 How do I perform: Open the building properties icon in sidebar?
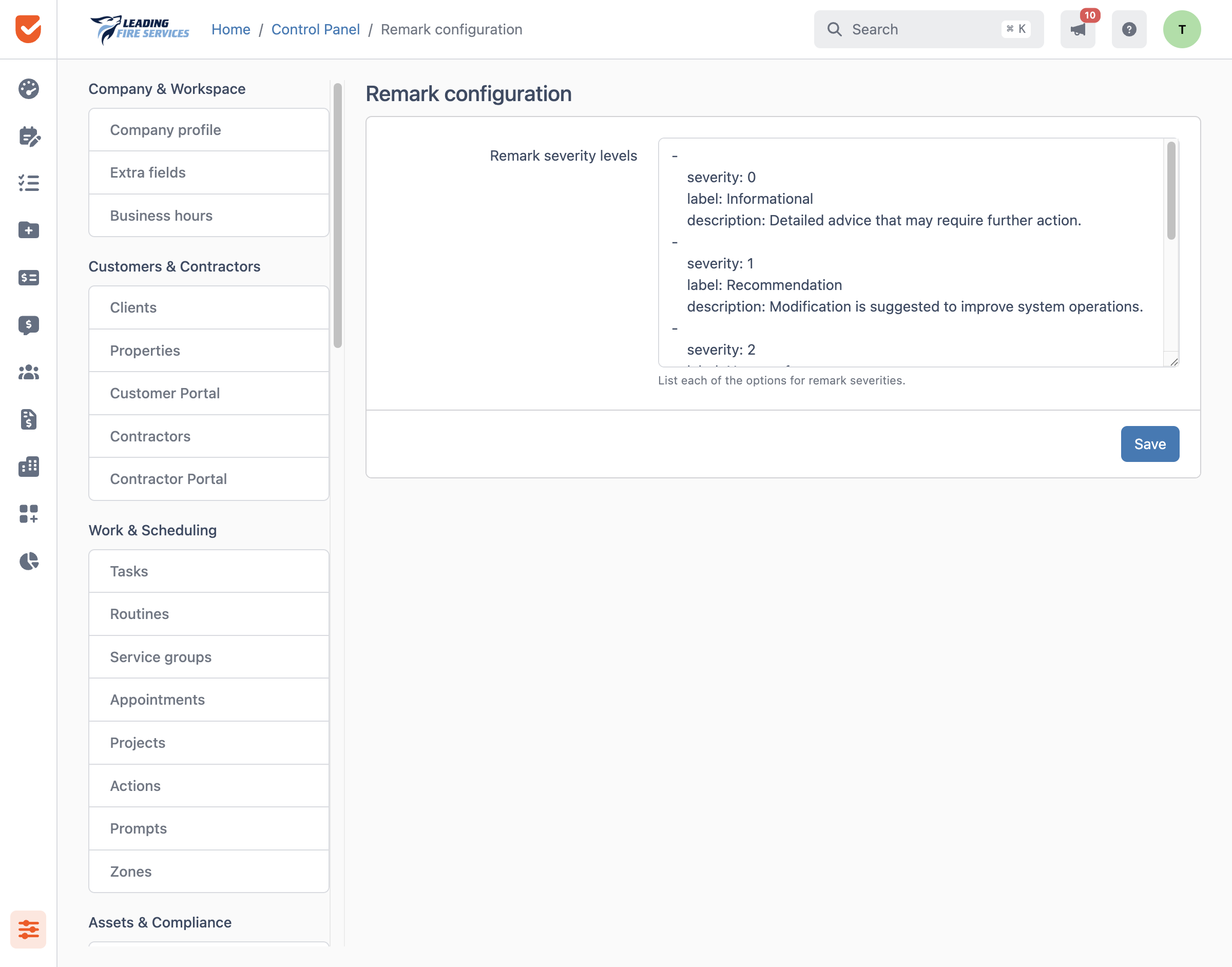pos(28,467)
